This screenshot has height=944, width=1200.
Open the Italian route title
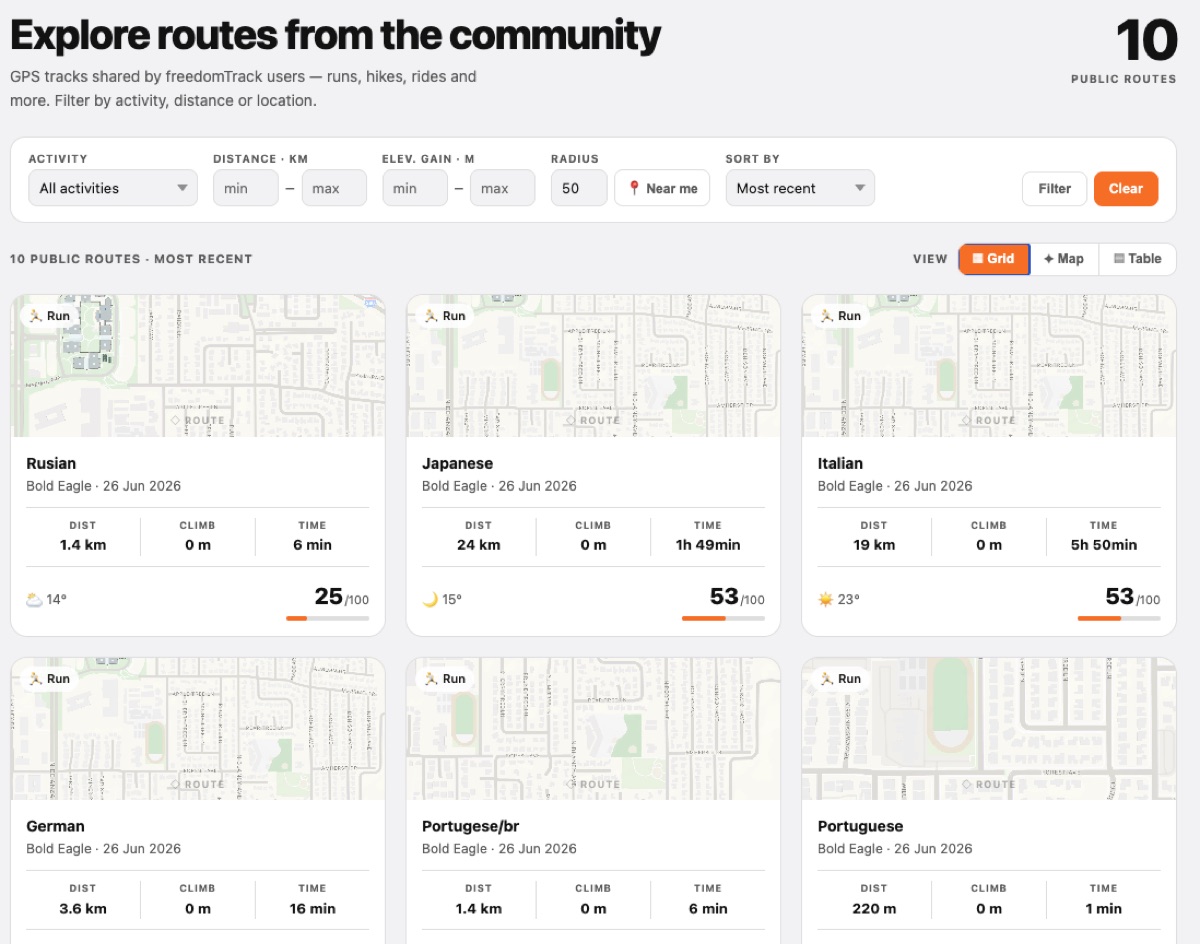(840, 463)
